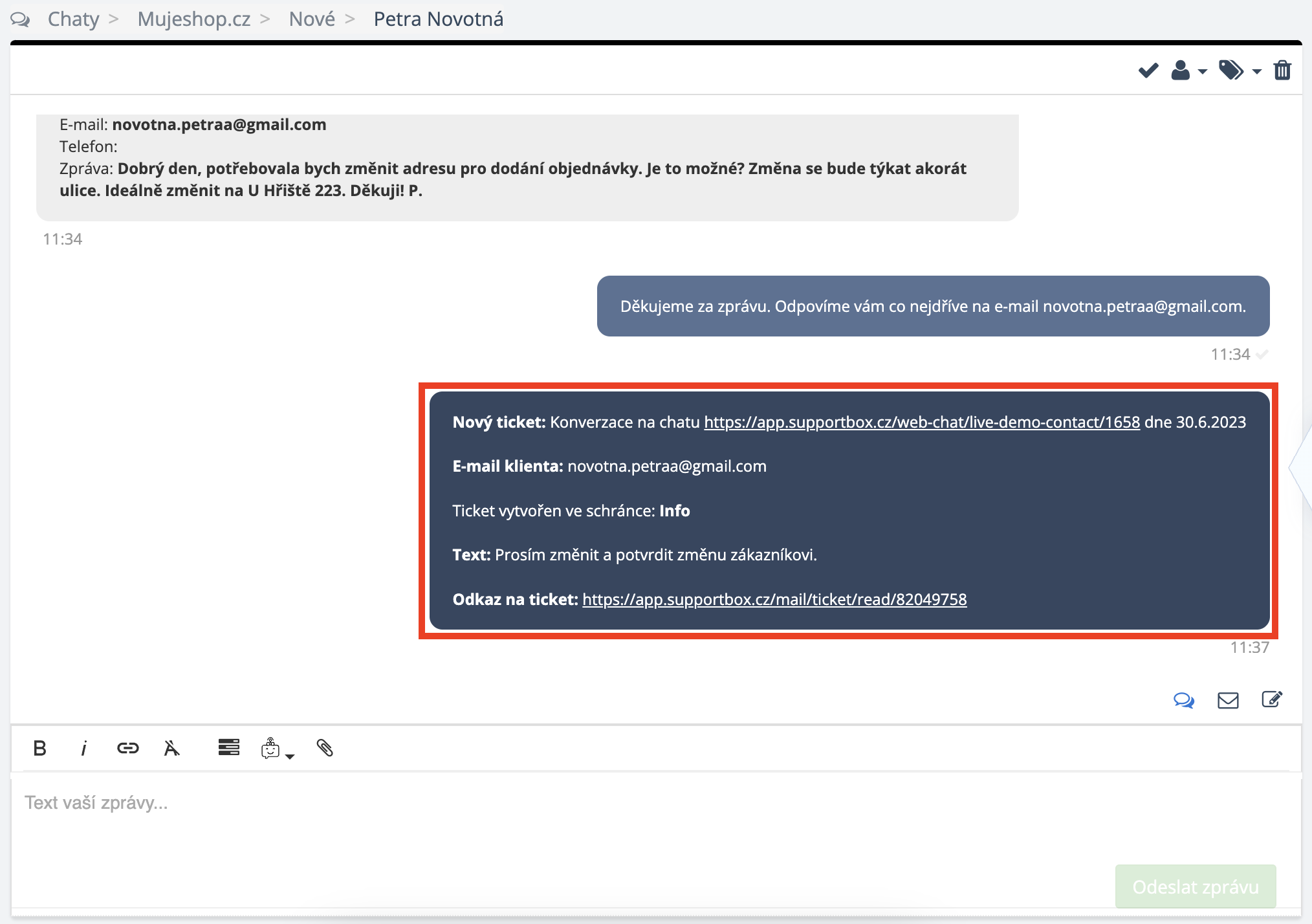Clear text formatting with crossed A icon
This screenshot has height=924, width=1312.
[171, 749]
